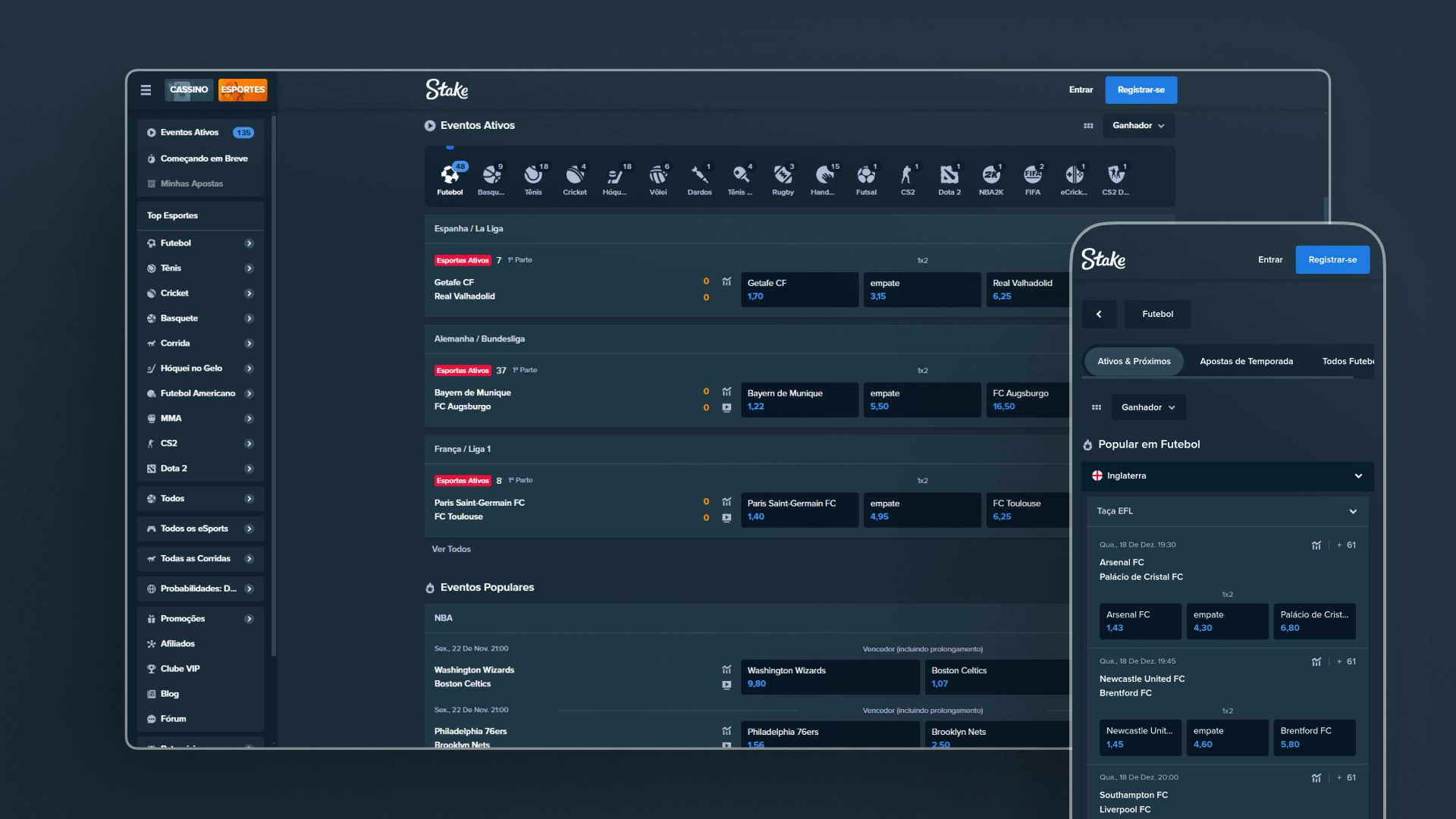Switch to ESPORTES mode
The height and width of the screenshot is (819, 1456).
[243, 89]
